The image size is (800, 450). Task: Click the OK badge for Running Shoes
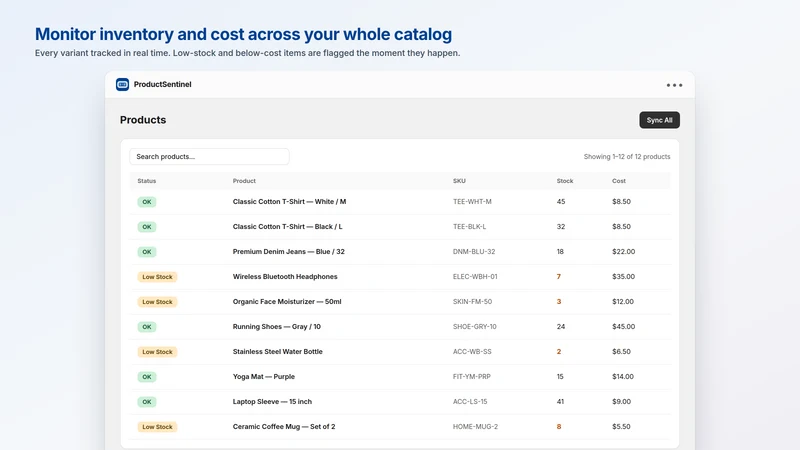point(146,327)
